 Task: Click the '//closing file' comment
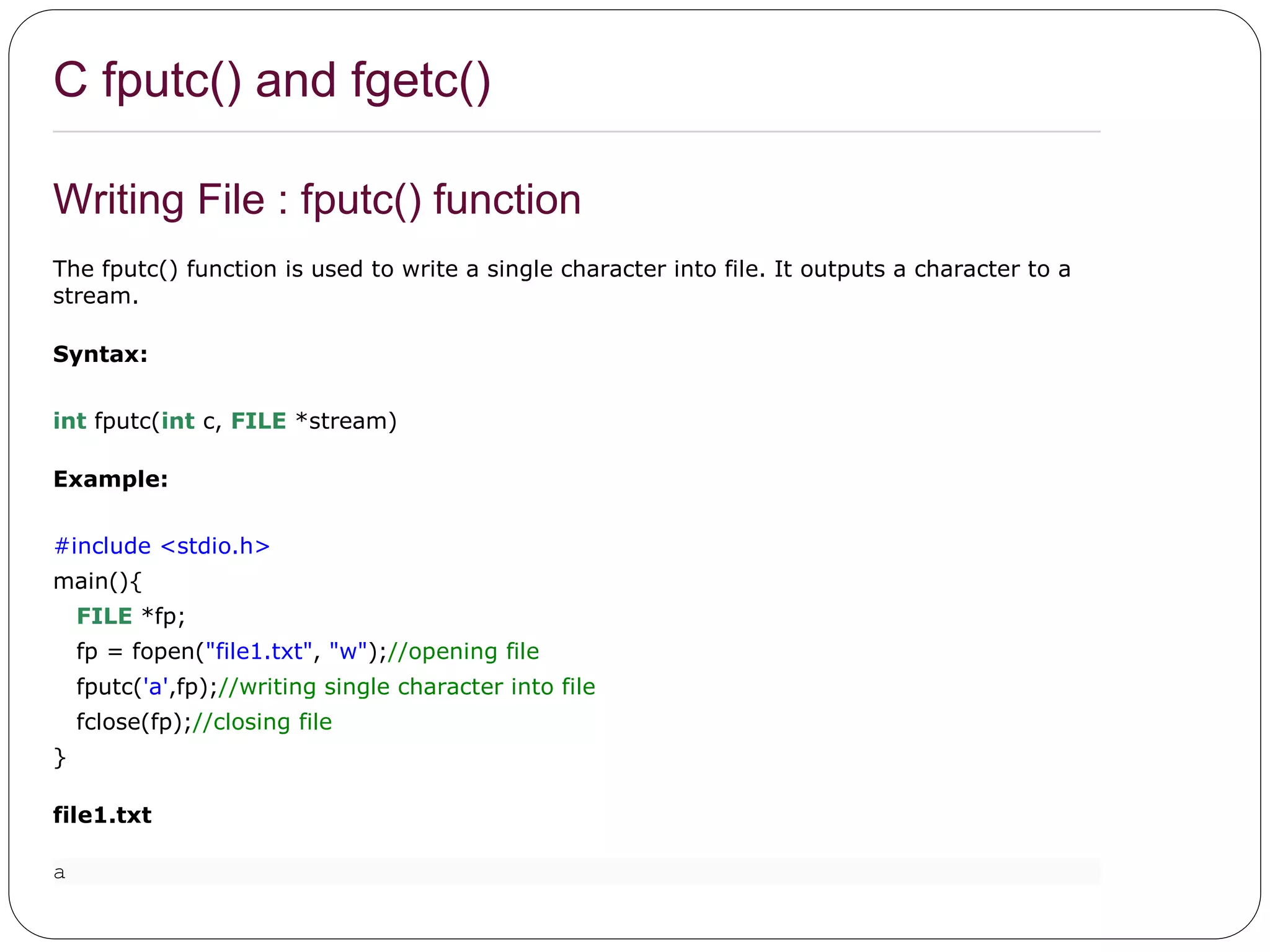click(x=262, y=722)
